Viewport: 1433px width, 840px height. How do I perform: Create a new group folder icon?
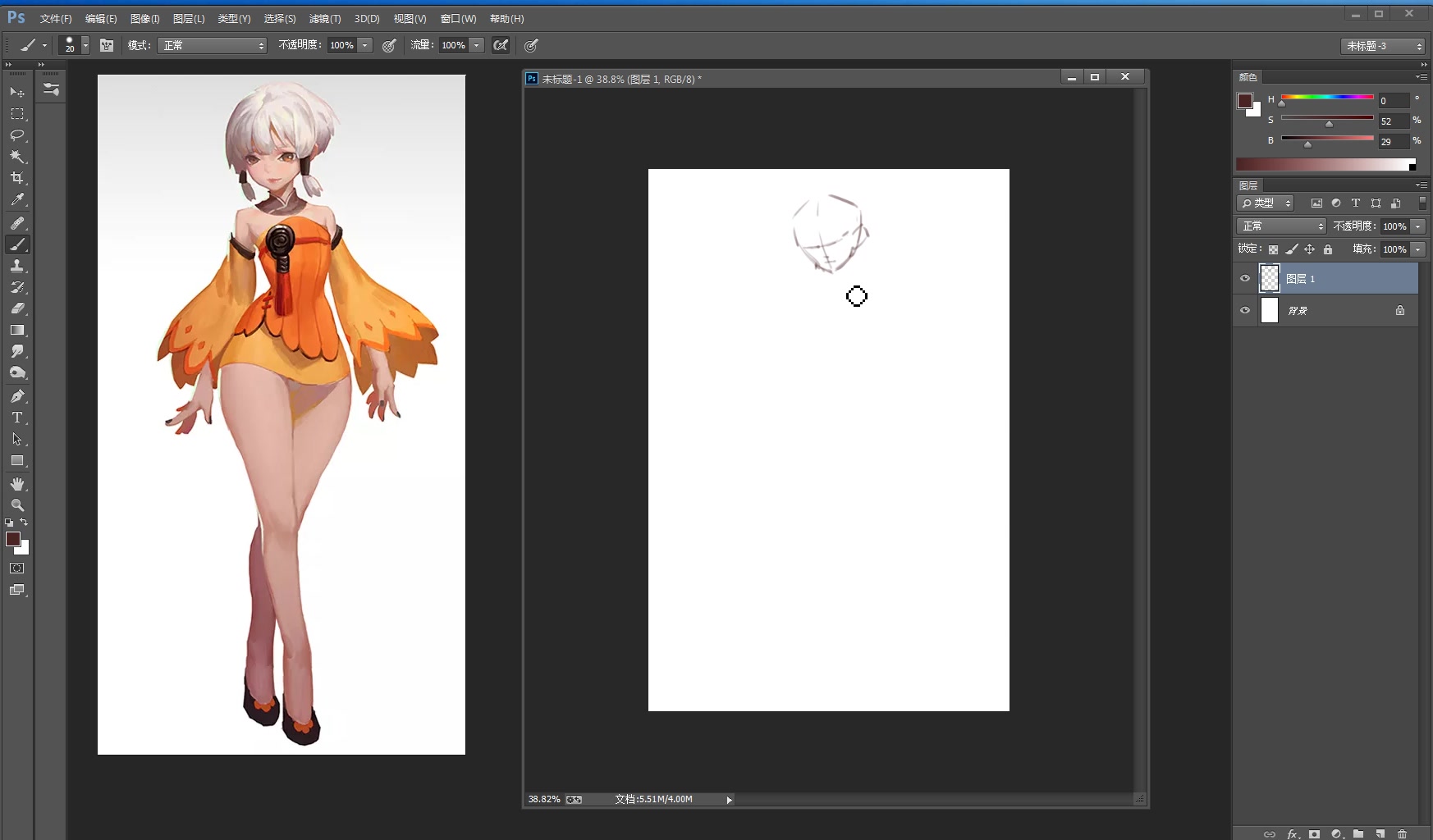coord(1358,833)
